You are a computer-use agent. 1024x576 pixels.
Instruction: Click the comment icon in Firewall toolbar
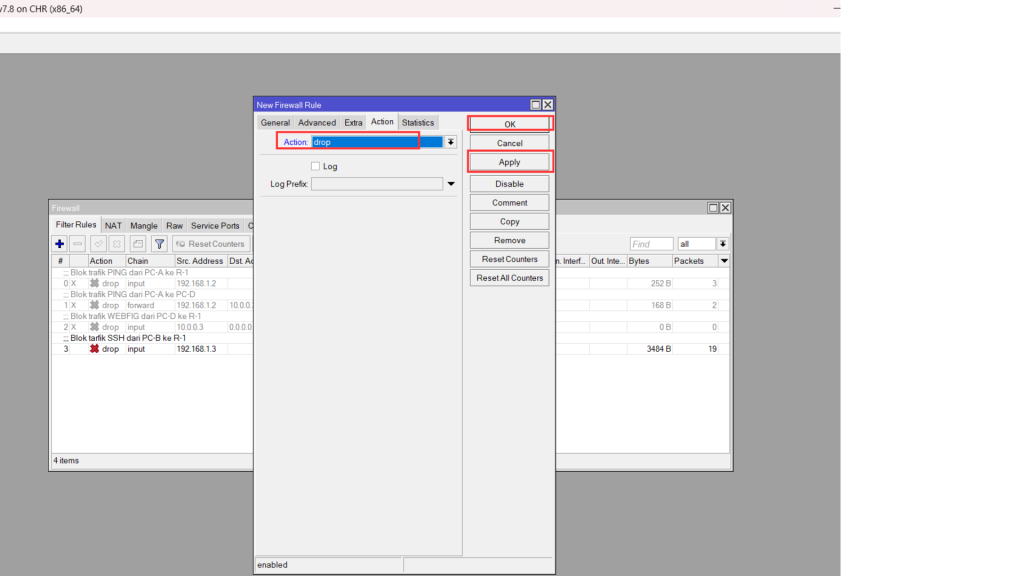pyautogui.click(x=138, y=244)
